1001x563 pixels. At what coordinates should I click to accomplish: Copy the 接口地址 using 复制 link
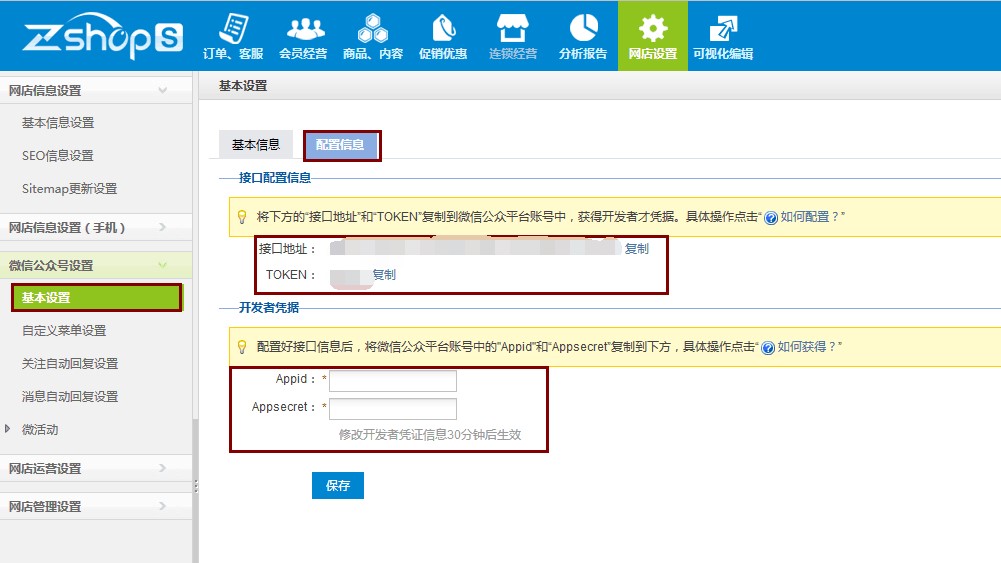[x=636, y=249]
